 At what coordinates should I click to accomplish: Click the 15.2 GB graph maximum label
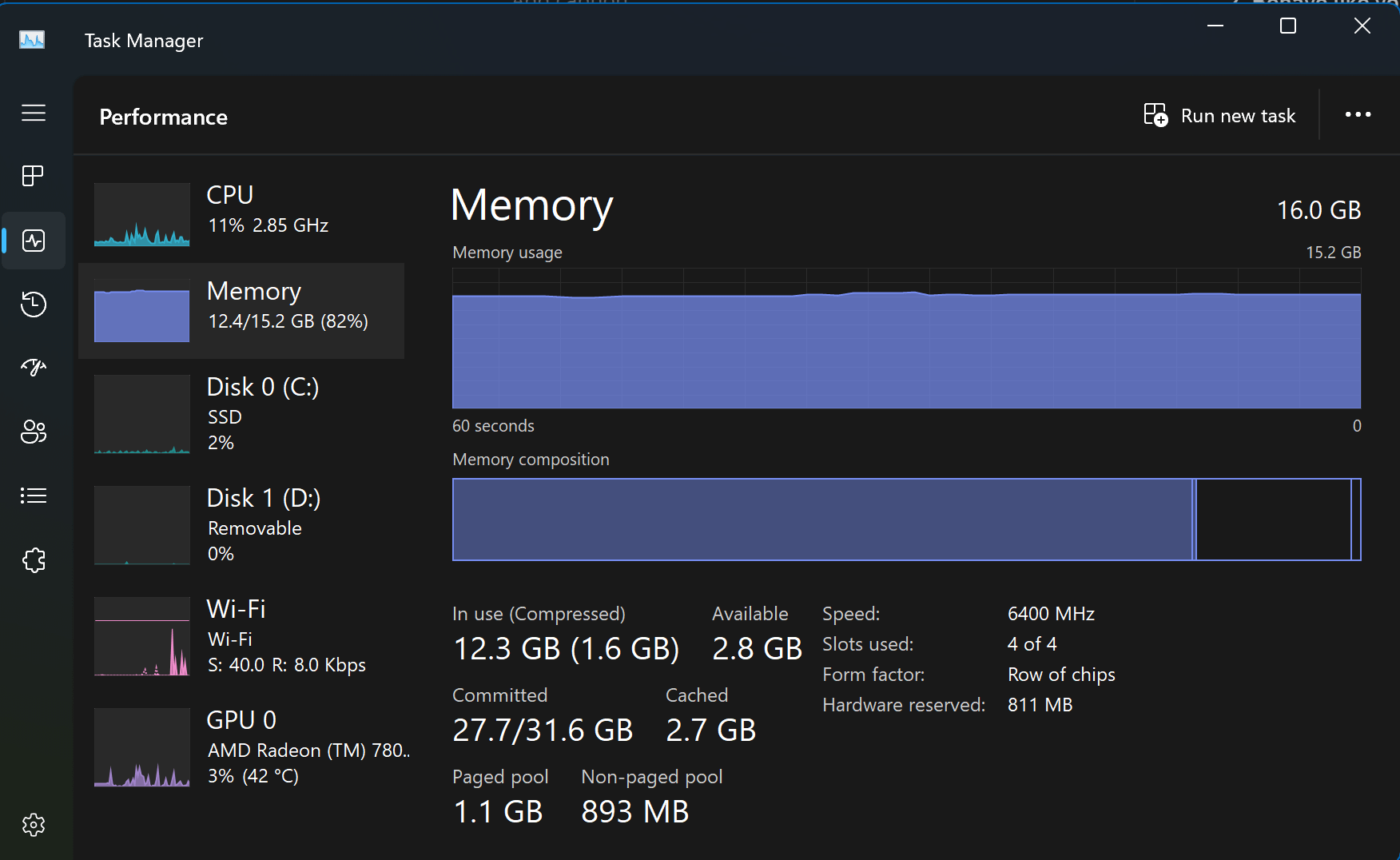[x=1333, y=253]
